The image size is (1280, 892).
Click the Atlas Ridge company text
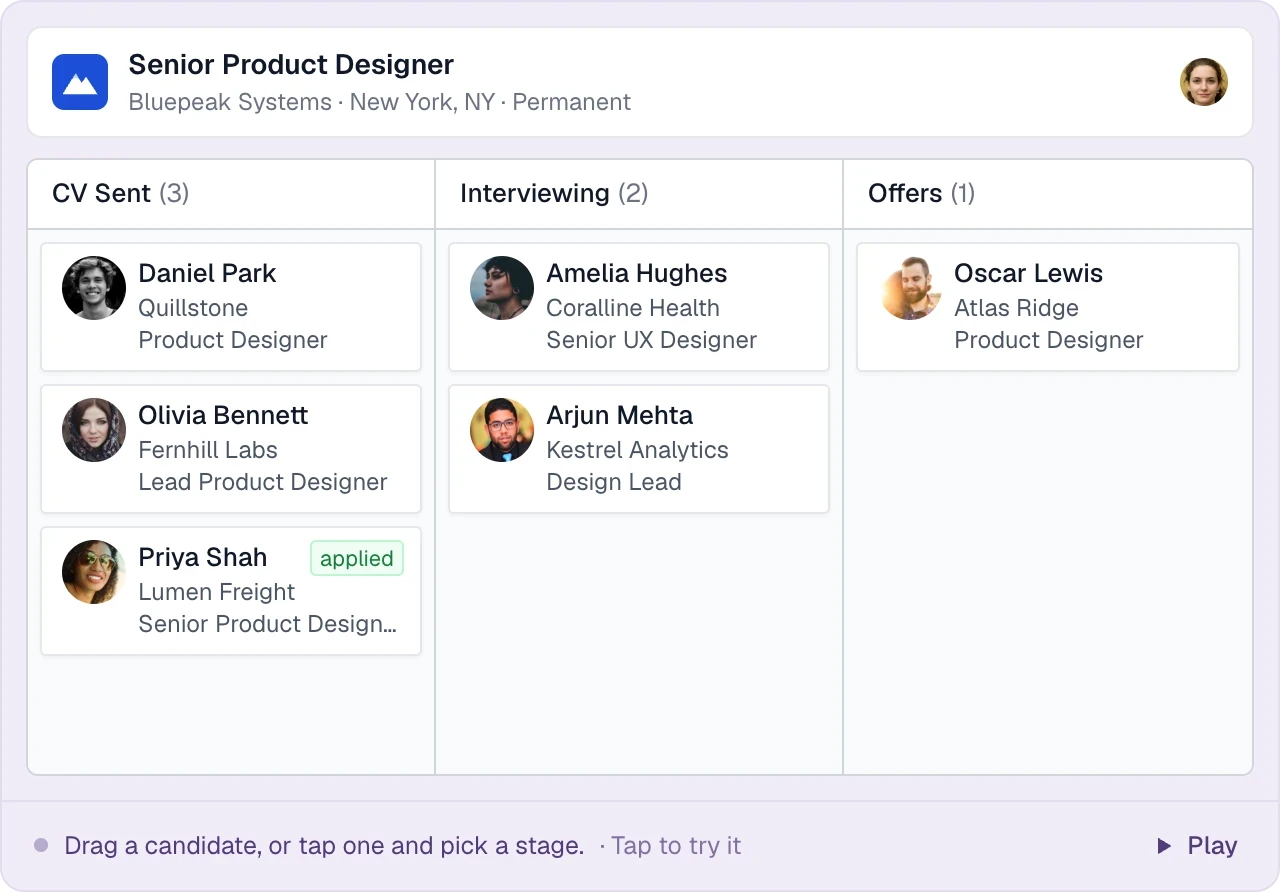click(x=1017, y=308)
